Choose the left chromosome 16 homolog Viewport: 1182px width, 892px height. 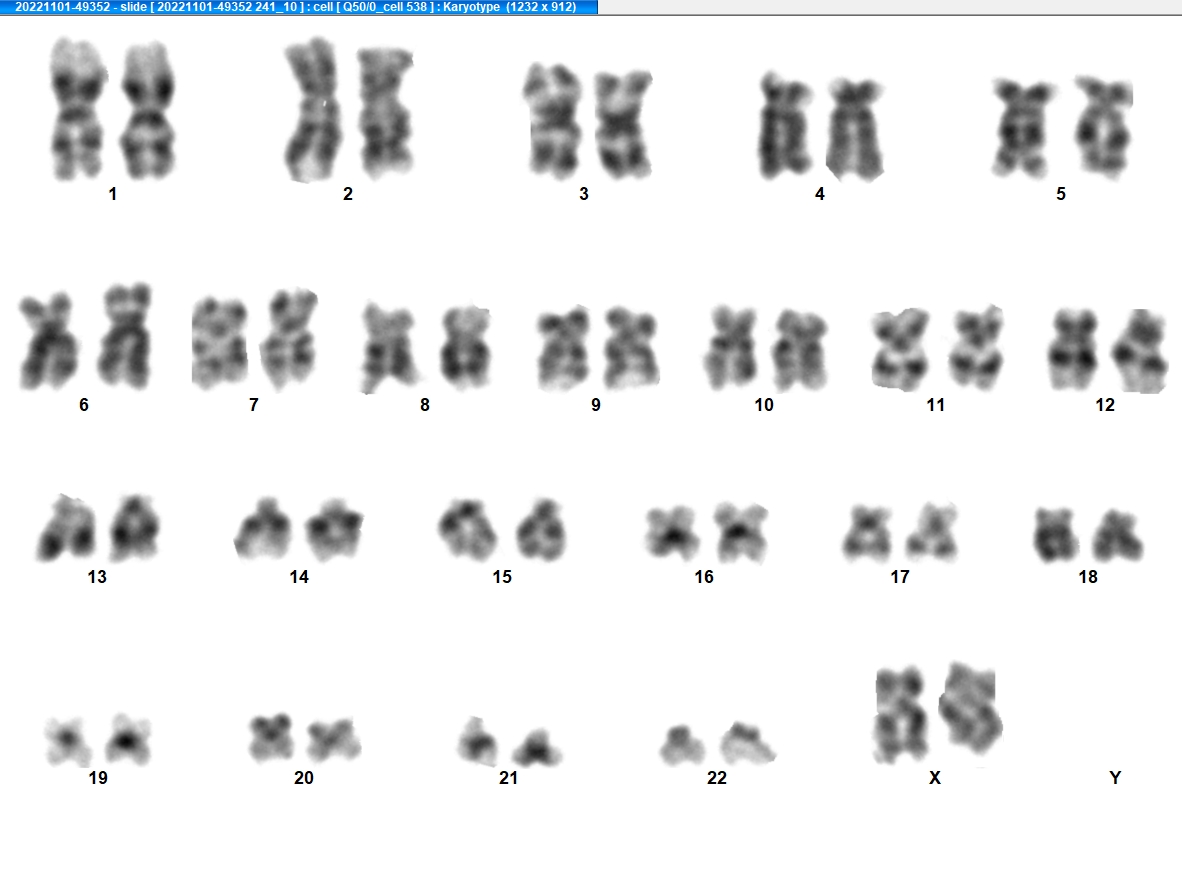coord(672,534)
